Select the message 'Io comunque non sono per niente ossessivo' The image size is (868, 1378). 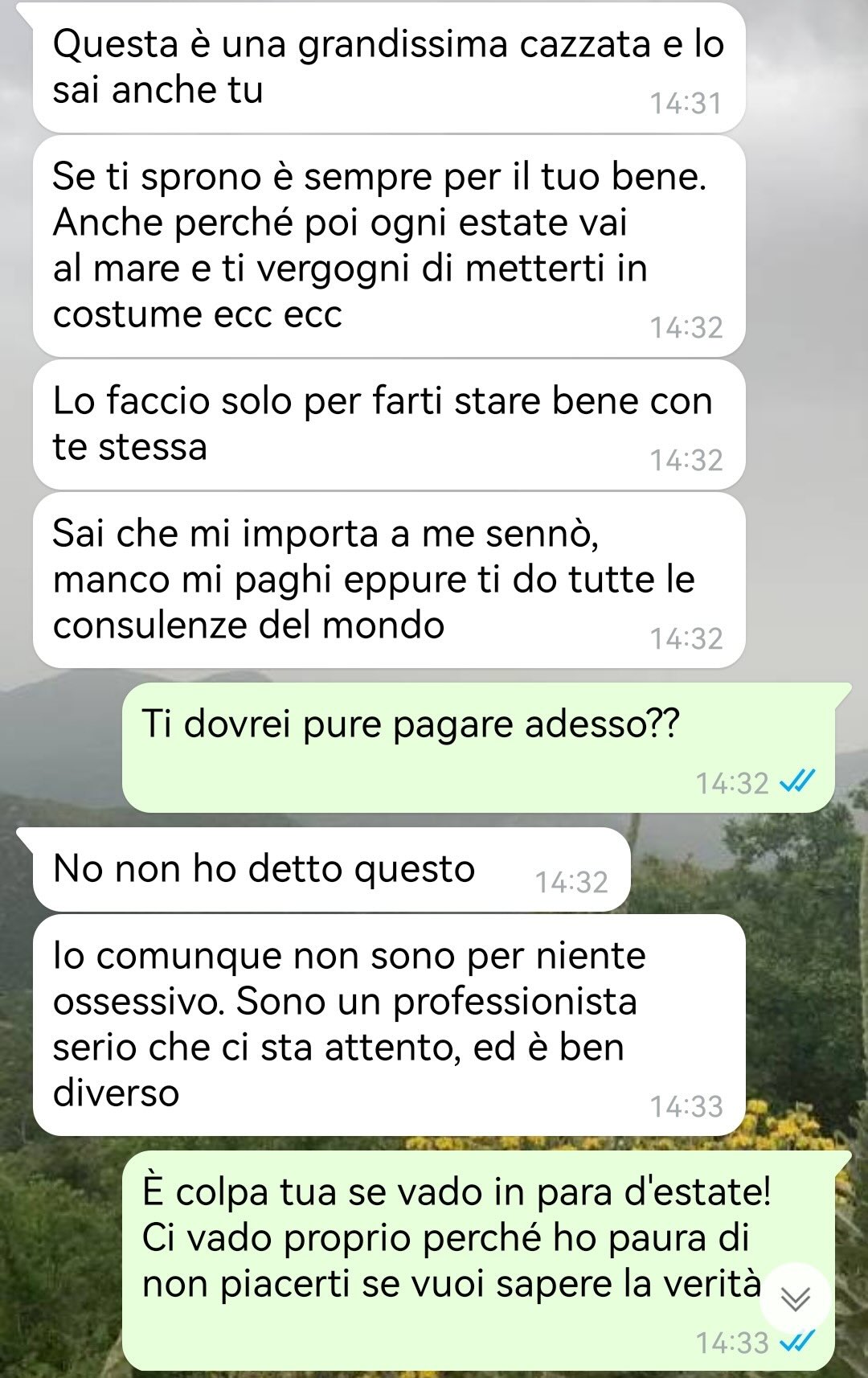click(389, 1025)
